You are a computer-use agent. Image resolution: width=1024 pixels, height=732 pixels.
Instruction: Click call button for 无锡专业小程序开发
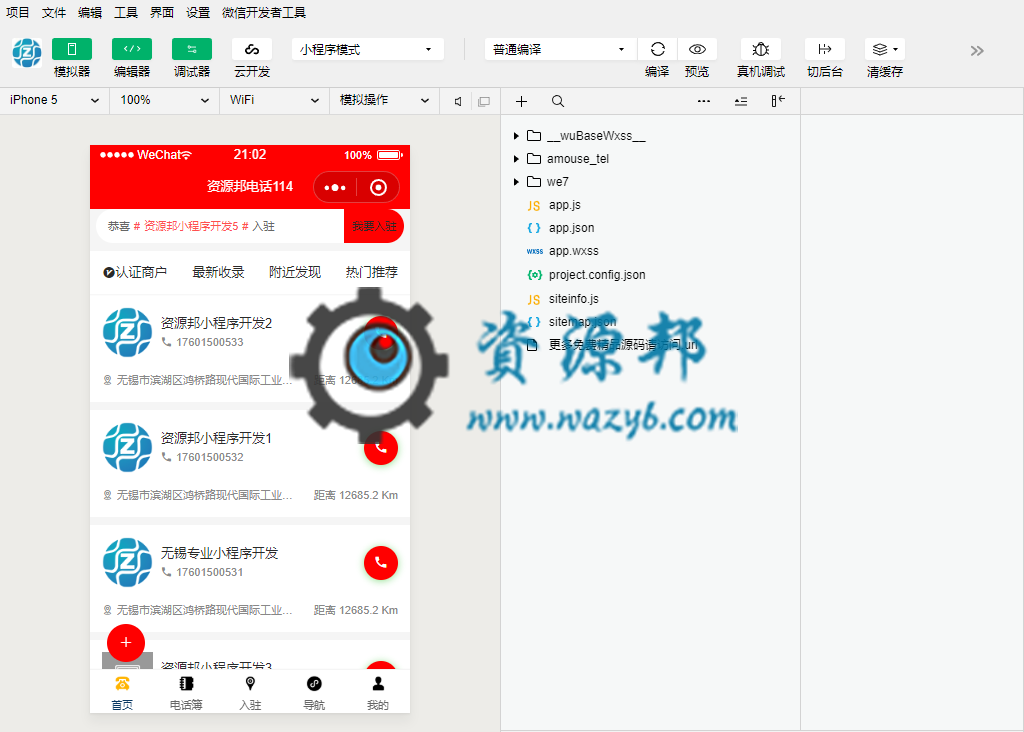(x=381, y=563)
